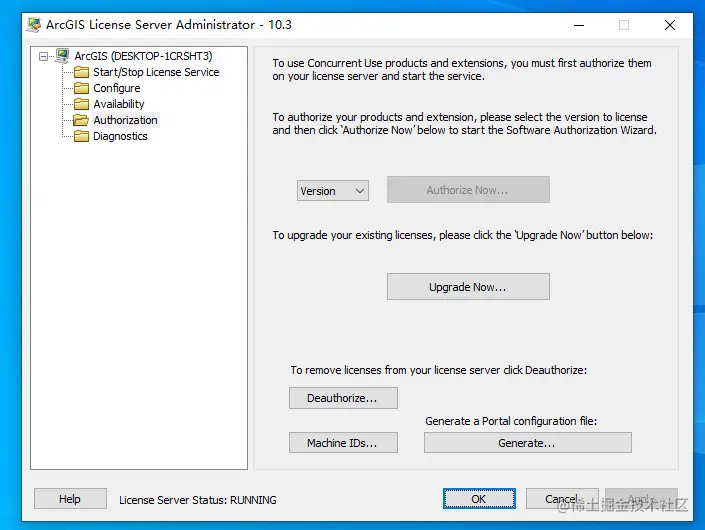
Task: Open the Version dropdown
Action: (x=333, y=191)
